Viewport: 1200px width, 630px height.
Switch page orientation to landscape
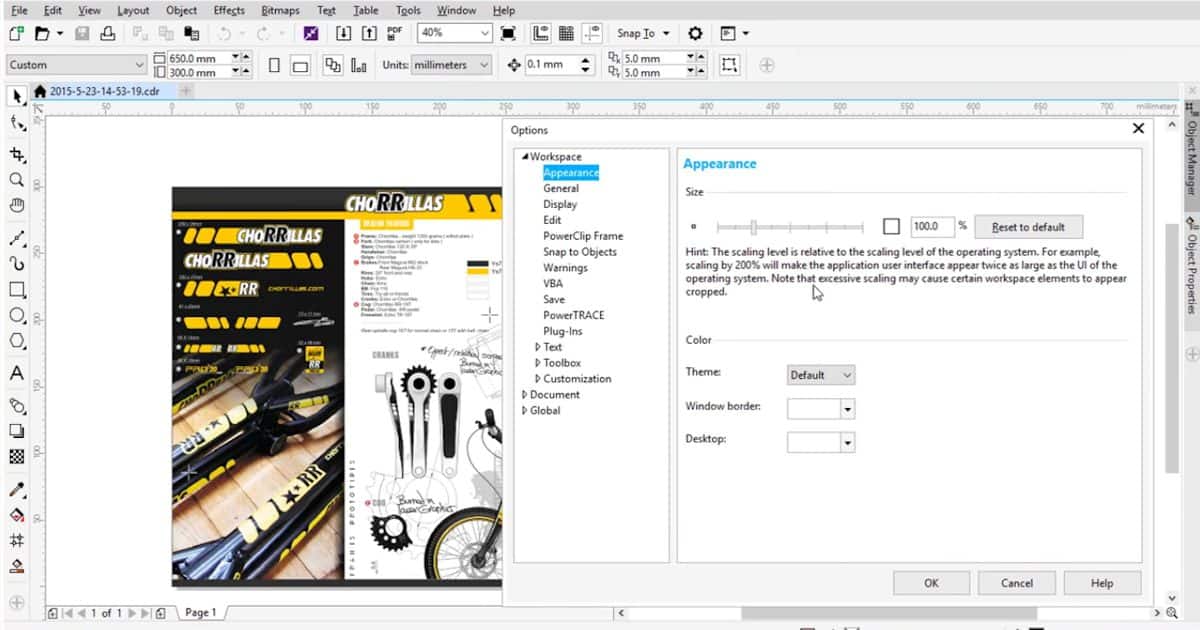click(300, 64)
